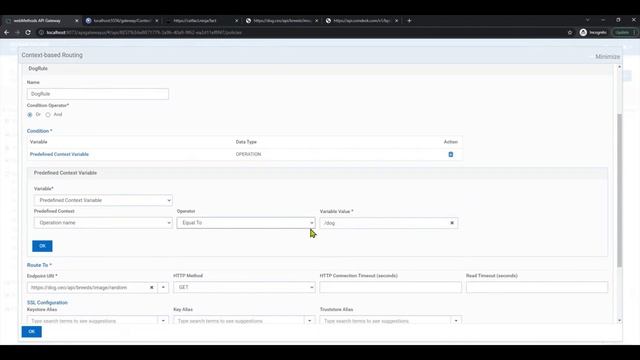Click the OPERATION data type cell
Viewport: 640px width, 360px height.
(x=248, y=154)
